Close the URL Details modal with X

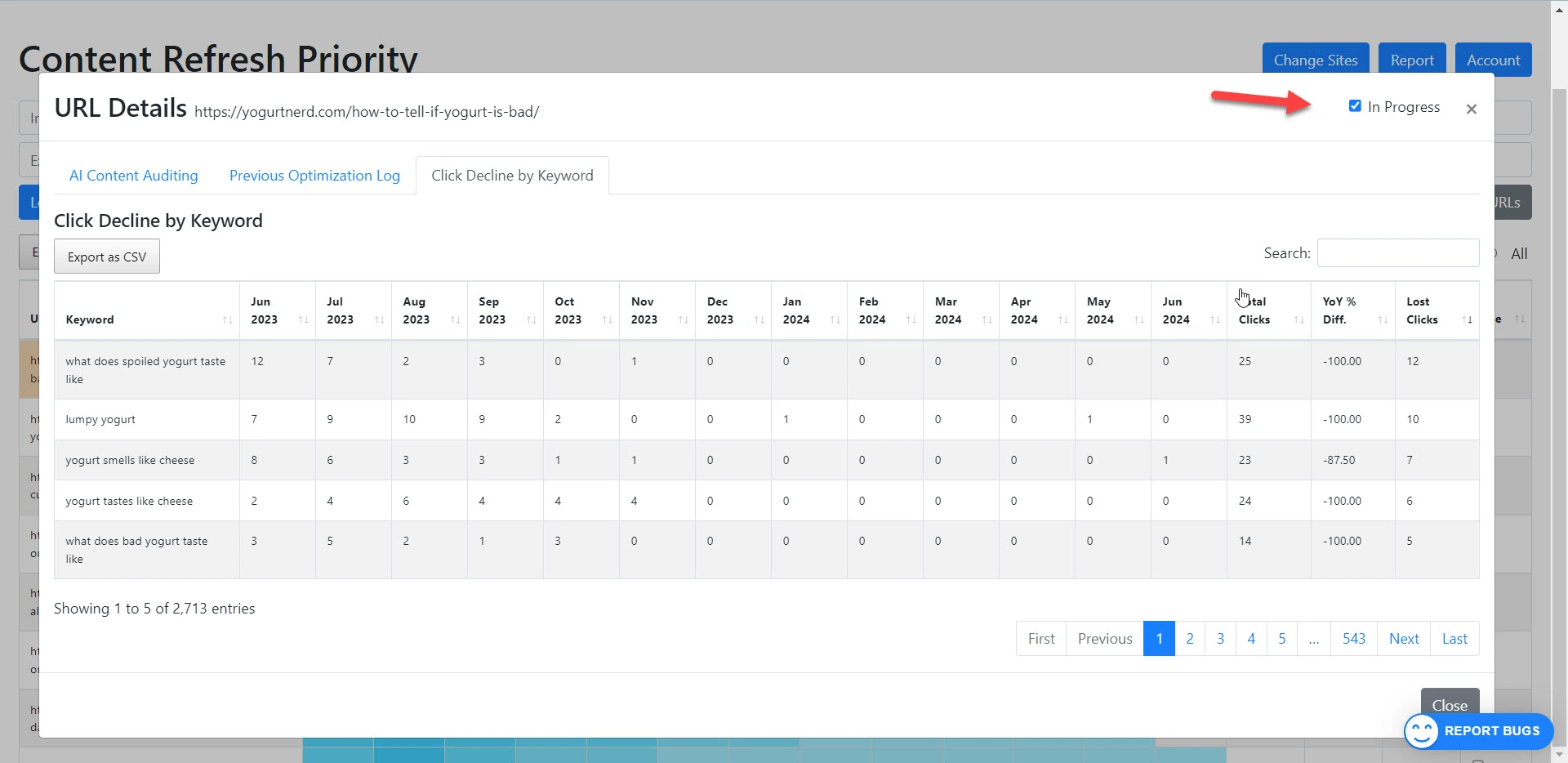click(x=1471, y=109)
